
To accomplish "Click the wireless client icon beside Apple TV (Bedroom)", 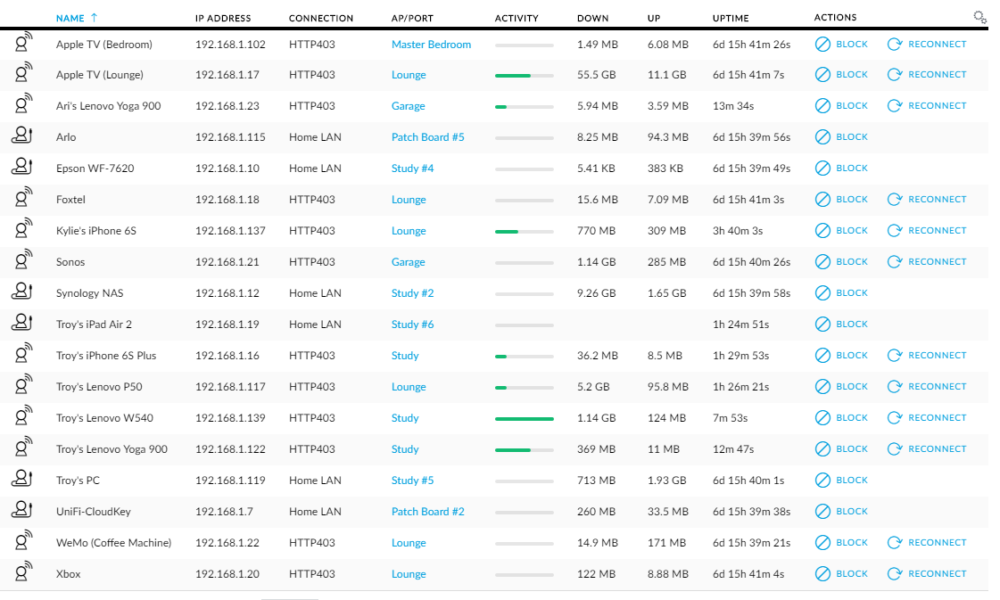I will (x=21, y=43).
